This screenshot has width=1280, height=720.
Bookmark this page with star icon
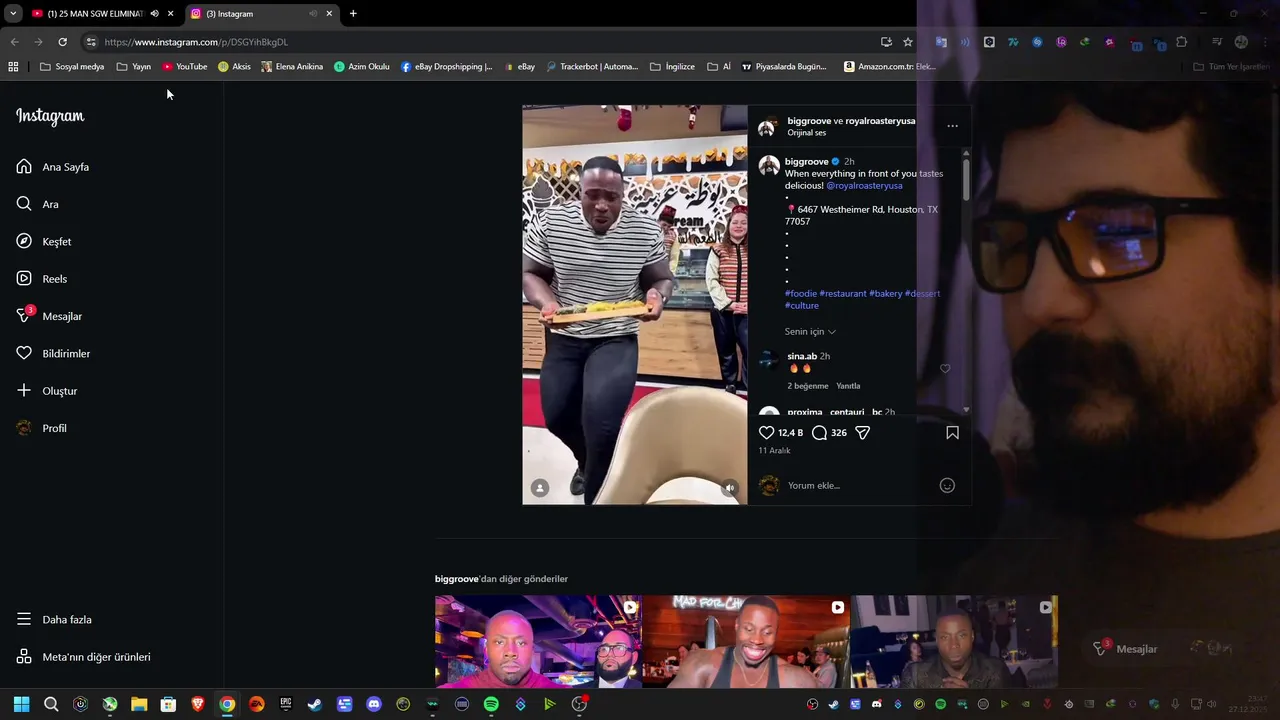tap(908, 42)
